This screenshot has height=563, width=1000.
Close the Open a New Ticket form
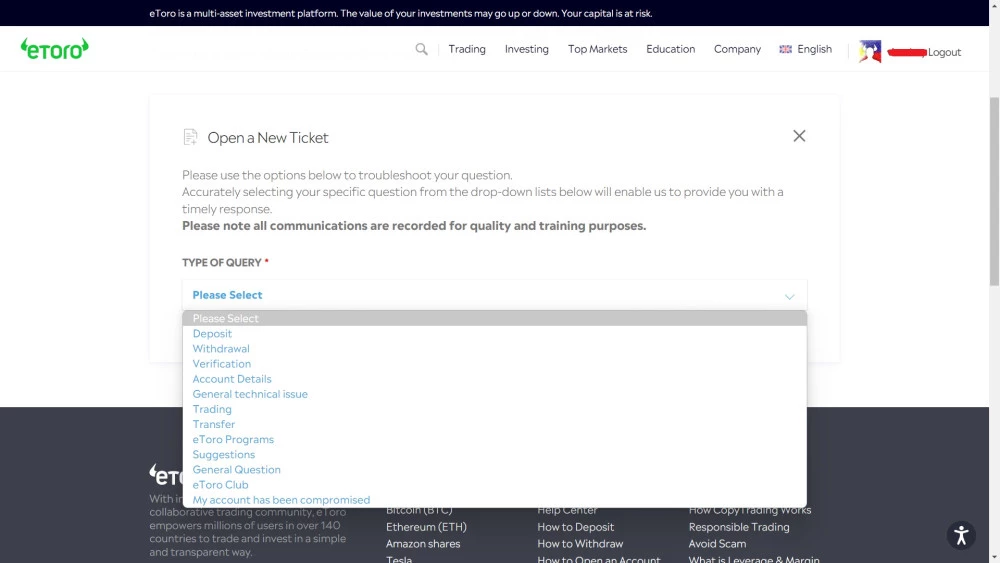pos(799,136)
